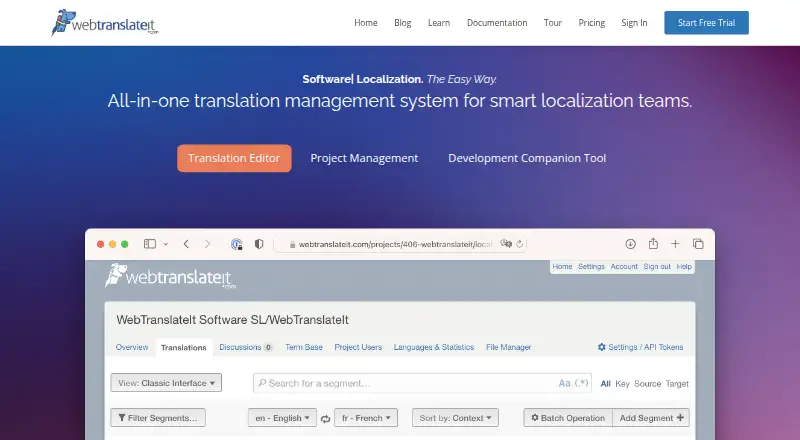The image size is (800, 440).
Task: Expand the sidebar chevron dropdown in Safari
Action: [x=165, y=245]
